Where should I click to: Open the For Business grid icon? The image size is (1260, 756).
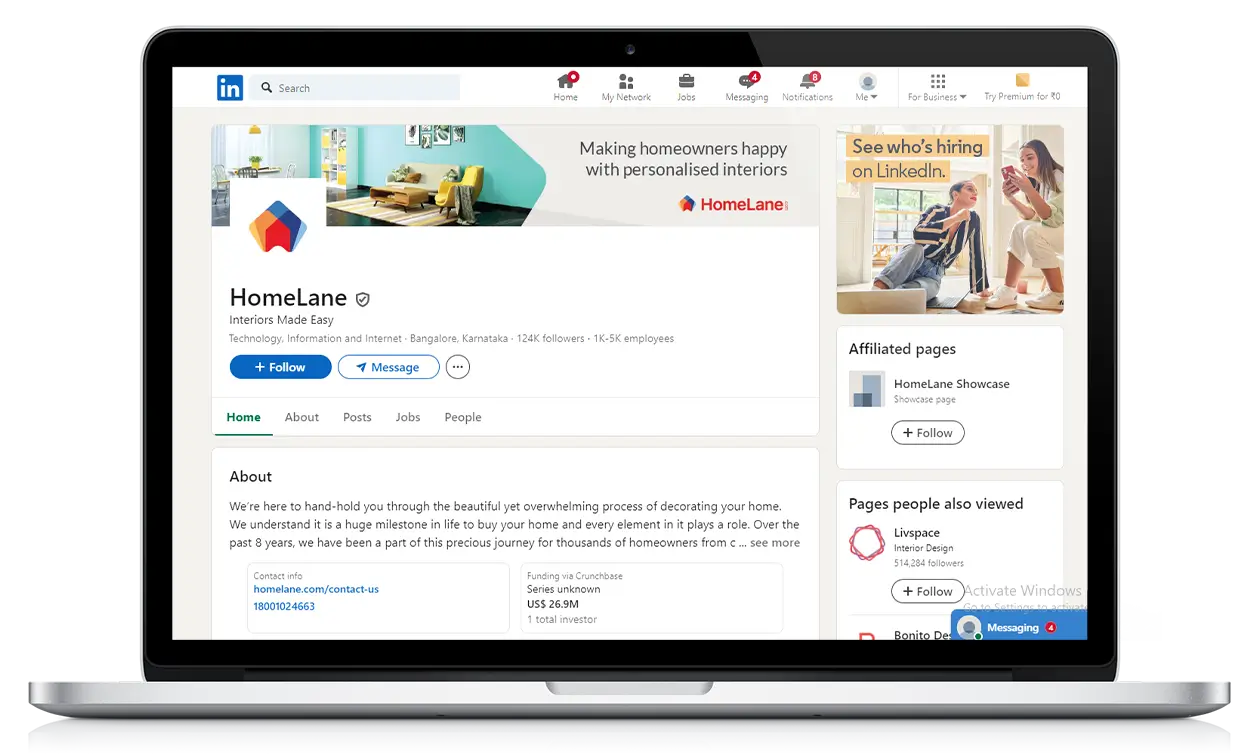point(937,81)
